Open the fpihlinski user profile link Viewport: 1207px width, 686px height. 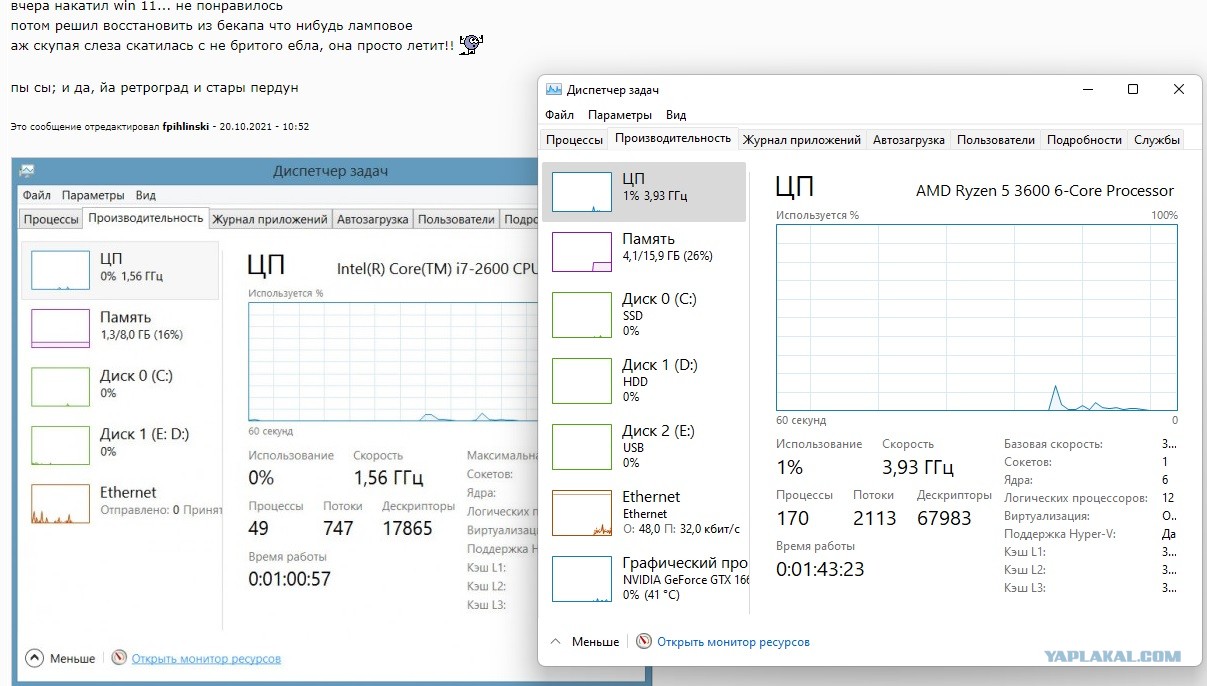[186, 127]
